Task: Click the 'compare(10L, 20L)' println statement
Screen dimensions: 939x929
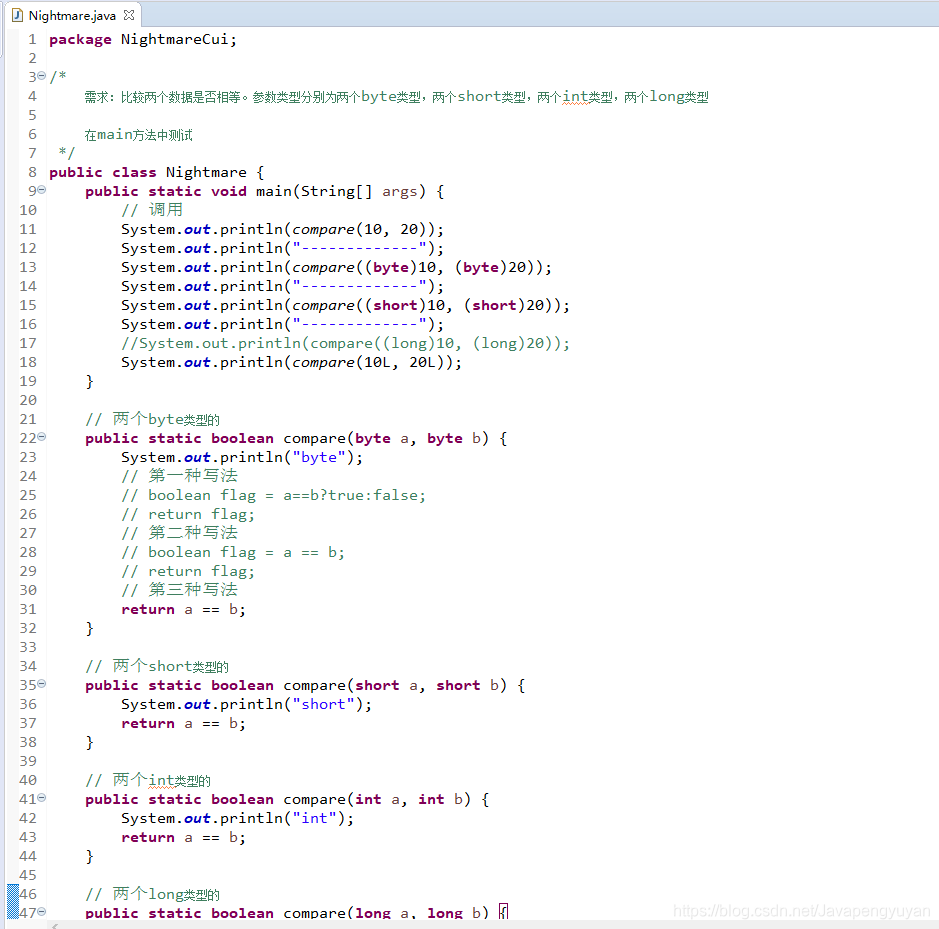Action: pos(292,362)
